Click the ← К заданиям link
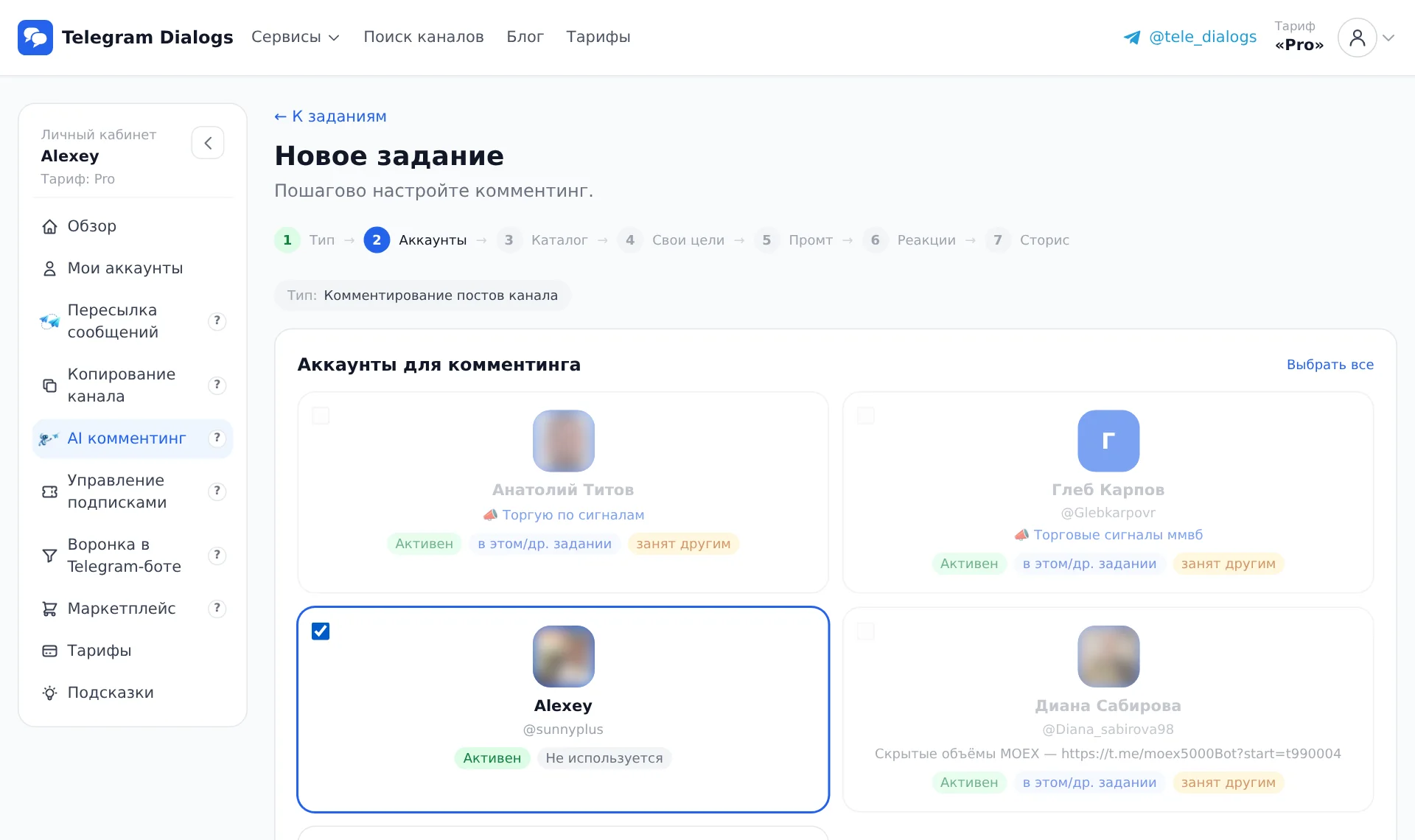Screen dimensions: 1415x840 coord(330,116)
